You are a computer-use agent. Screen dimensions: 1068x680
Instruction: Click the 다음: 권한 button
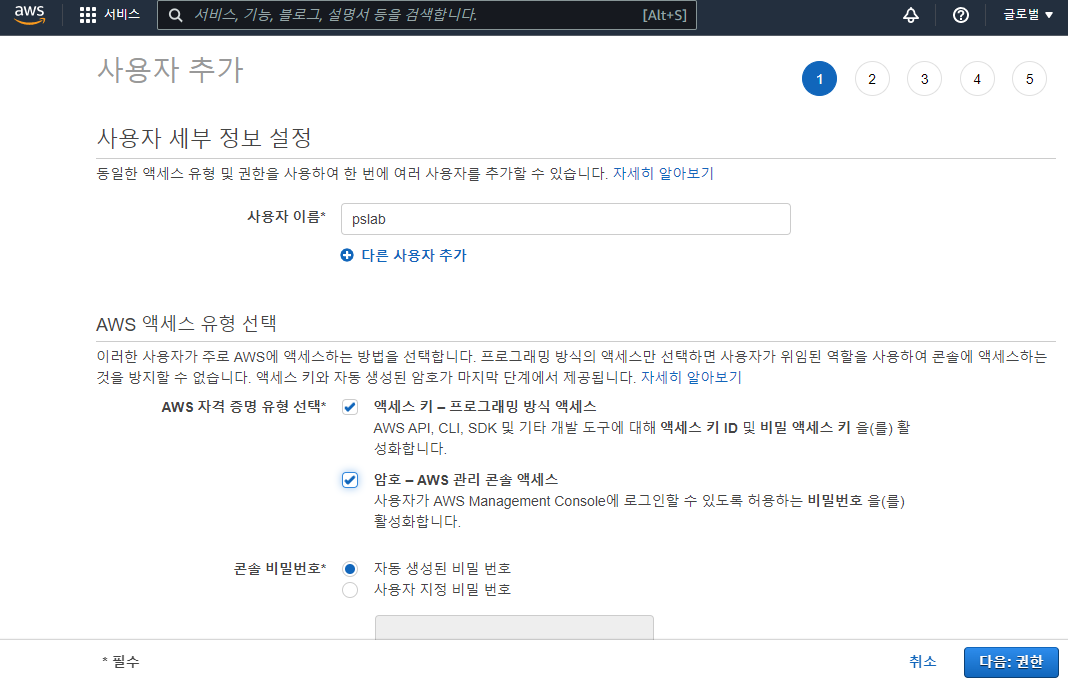point(1011,662)
